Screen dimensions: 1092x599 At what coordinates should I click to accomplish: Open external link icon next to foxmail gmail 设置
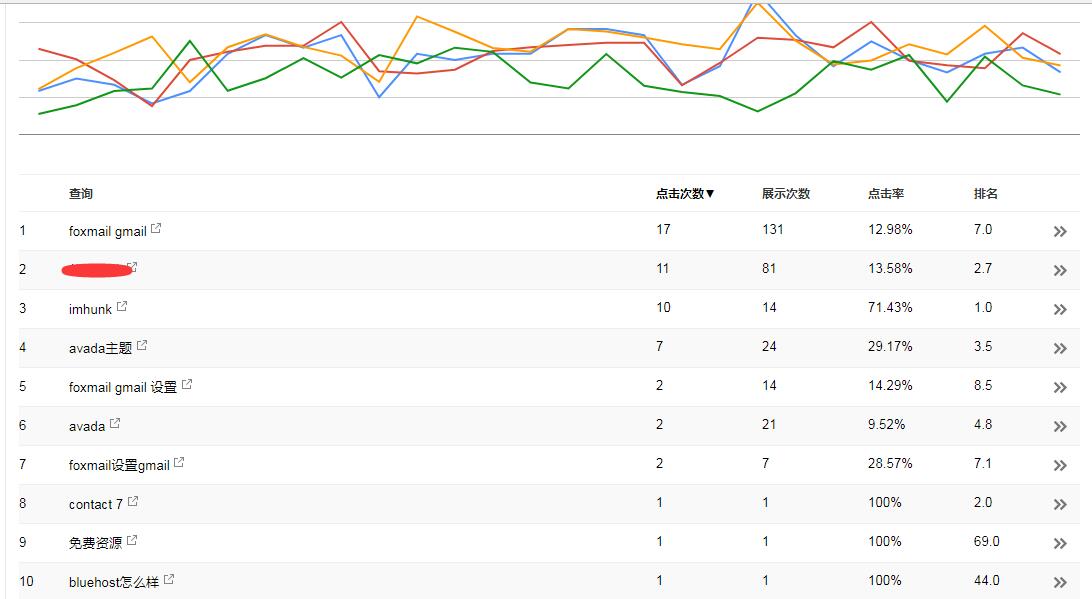(x=187, y=384)
